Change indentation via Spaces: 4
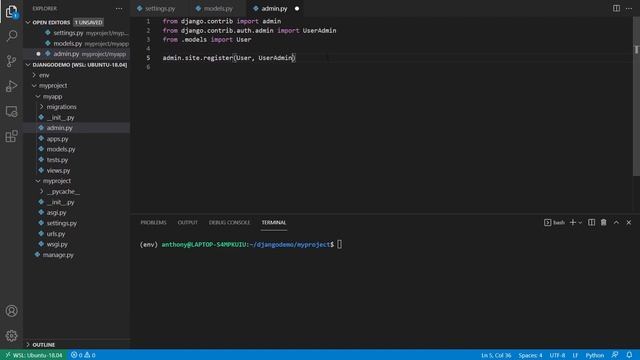The height and width of the screenshot is (360, 640). click(530, 355)
